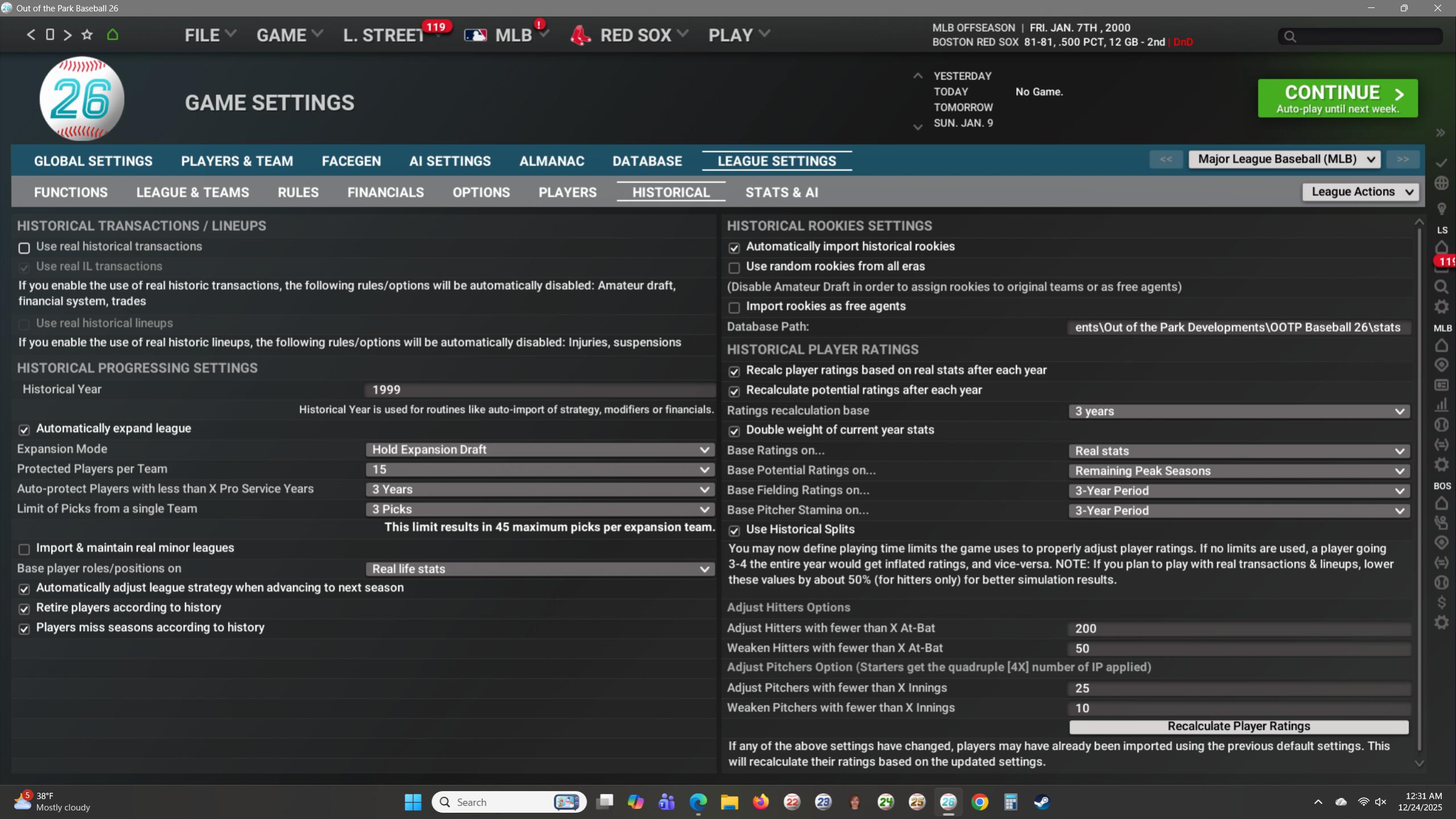Click the Red Sox team logo icon
Image resolution: width=1456 pixels, height=819 pixels.
pyautogui.click(x=580, y=35)
